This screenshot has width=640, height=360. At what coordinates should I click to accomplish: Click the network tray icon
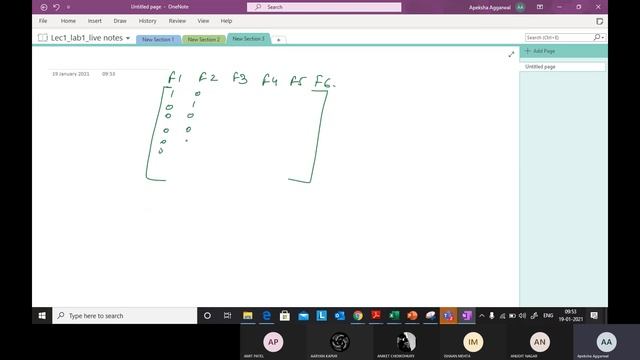502,316
